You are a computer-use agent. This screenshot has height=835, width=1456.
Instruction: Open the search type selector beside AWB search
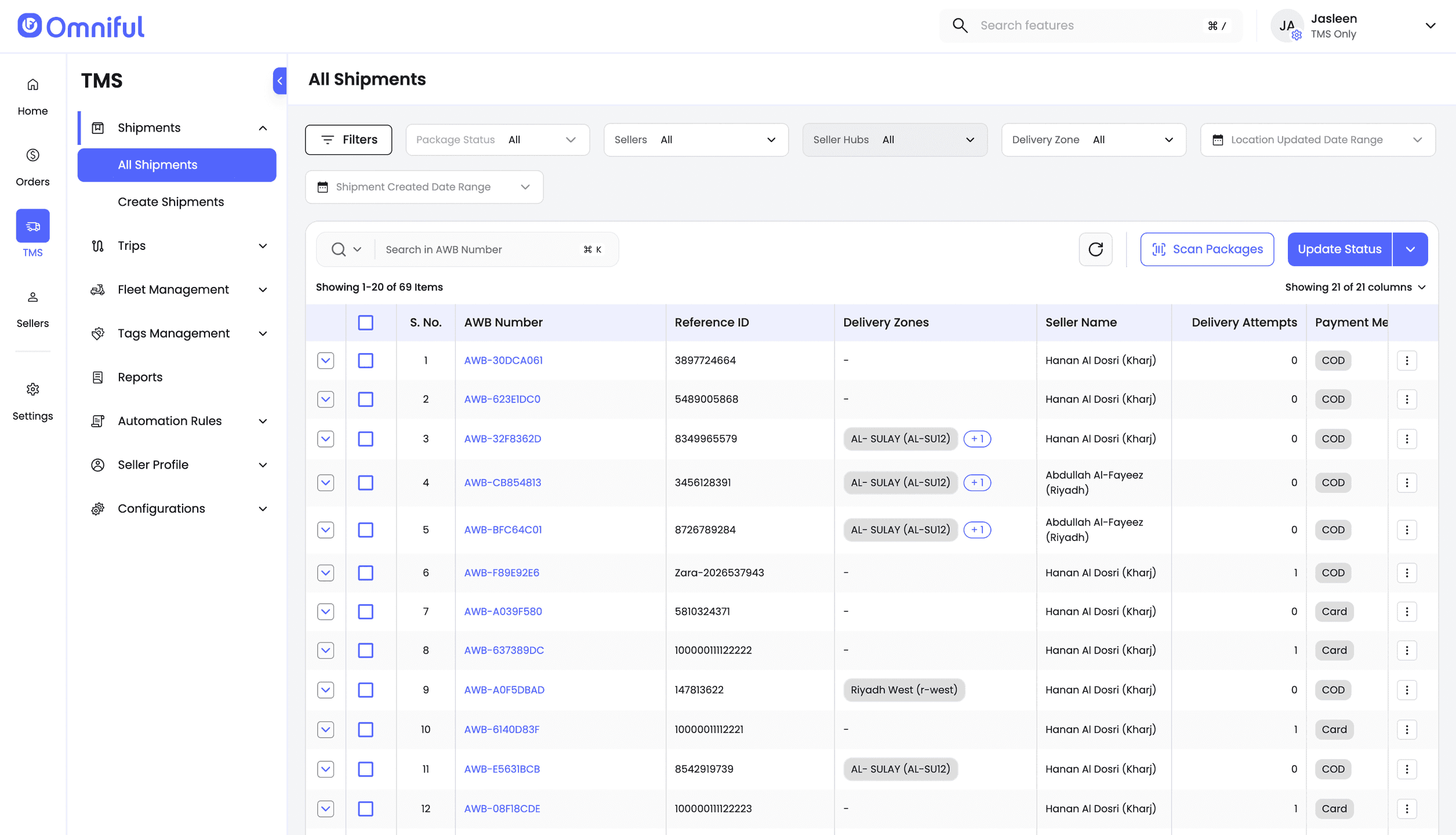[346, 249]
